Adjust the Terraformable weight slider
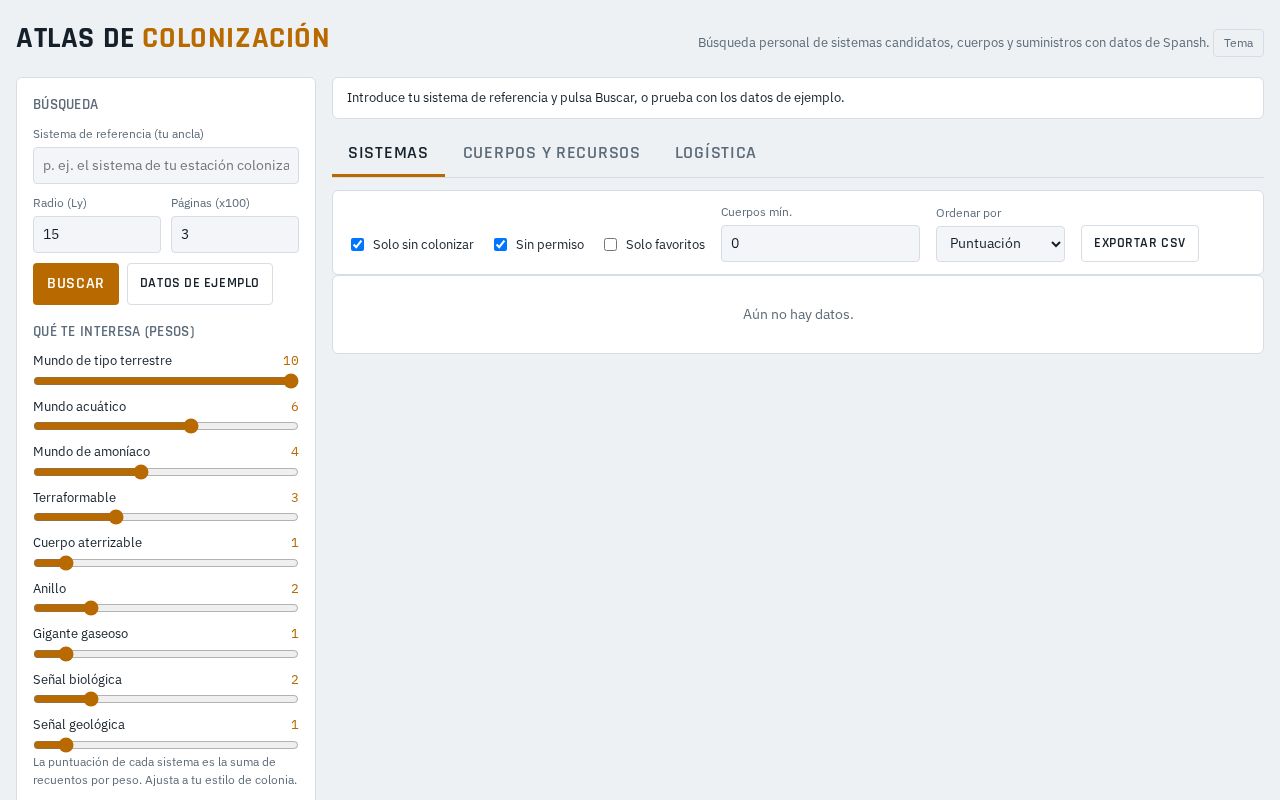The height and width of the screenshot is (800, 1280). coord(166,517)
